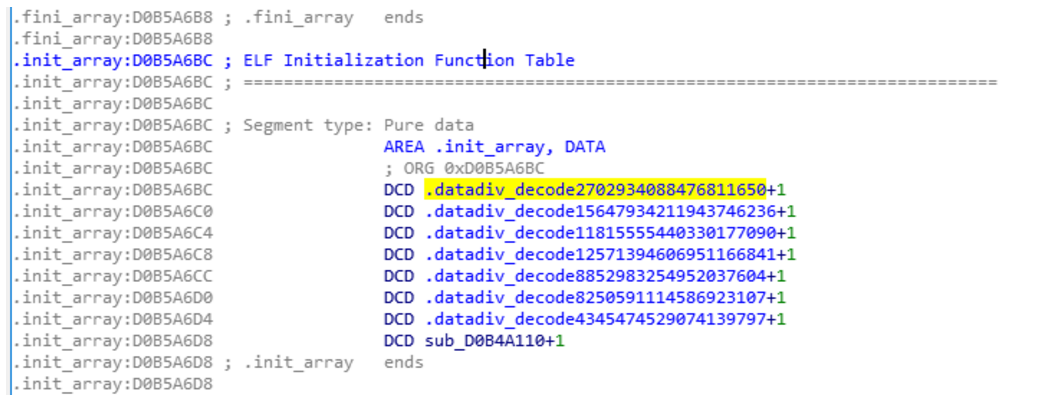
Task: Select address .init_array:D0B5A6C4
Action: (113, 233)
